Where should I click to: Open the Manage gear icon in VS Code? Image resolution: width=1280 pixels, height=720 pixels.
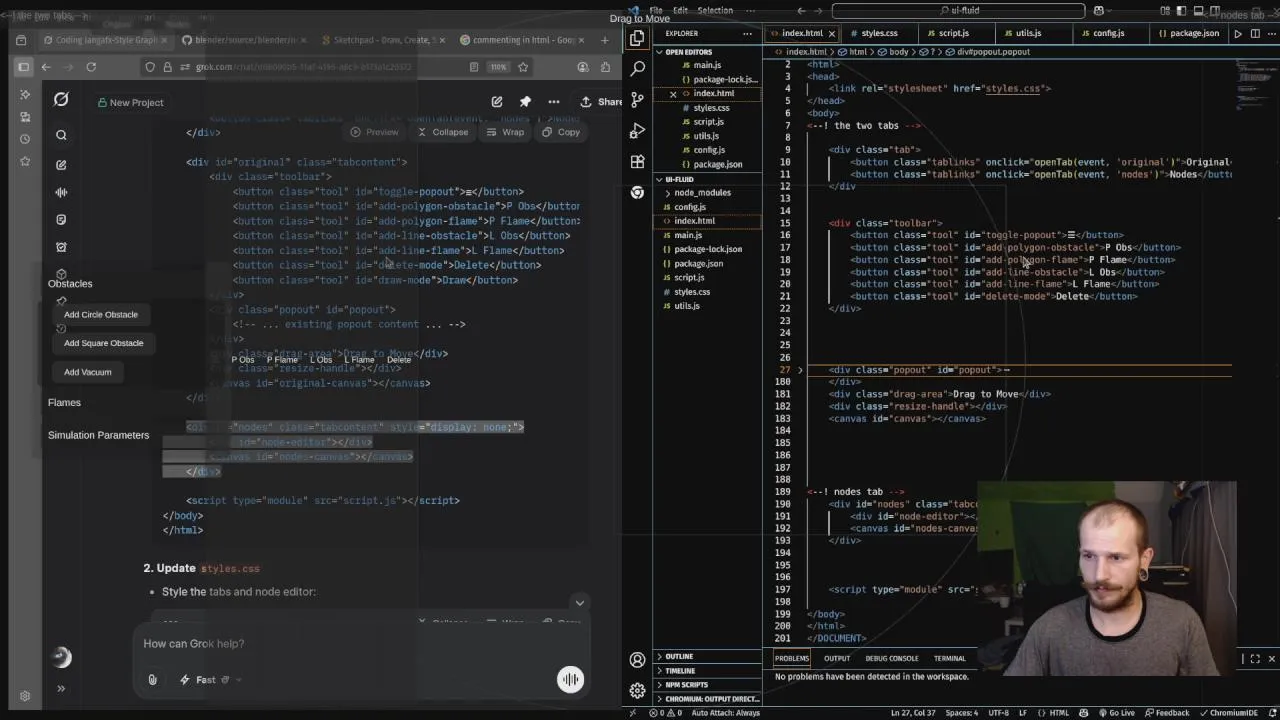[637, 690]
